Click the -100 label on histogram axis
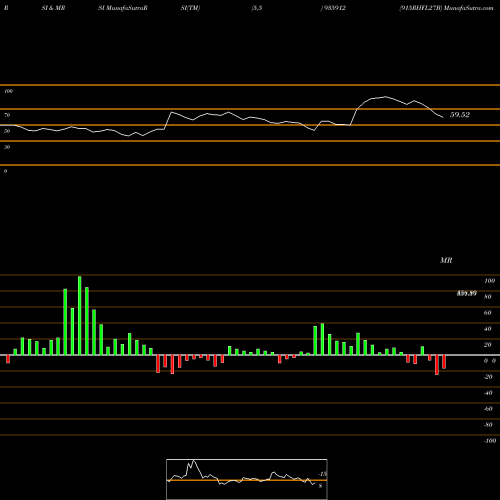The width and height of the screenshot is (500, 500). pos(489,441)
